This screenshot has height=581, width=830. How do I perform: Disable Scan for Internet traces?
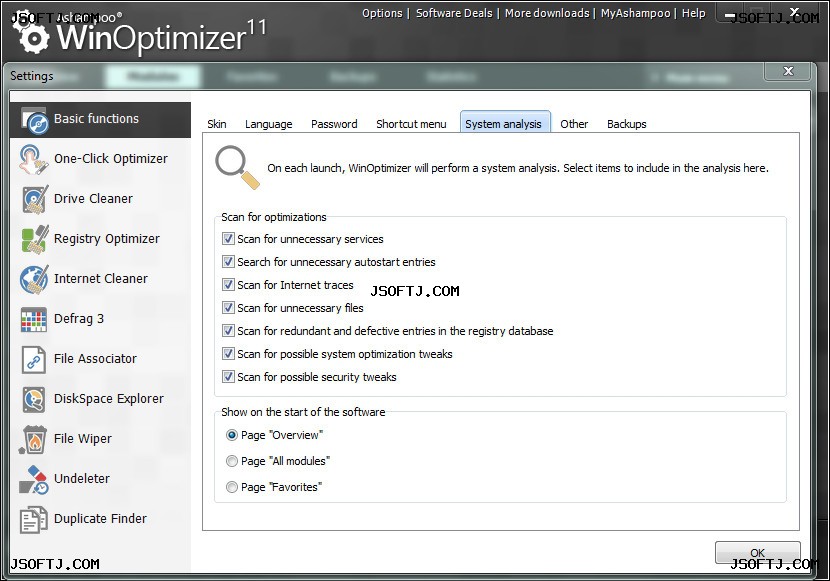(228, 285)
